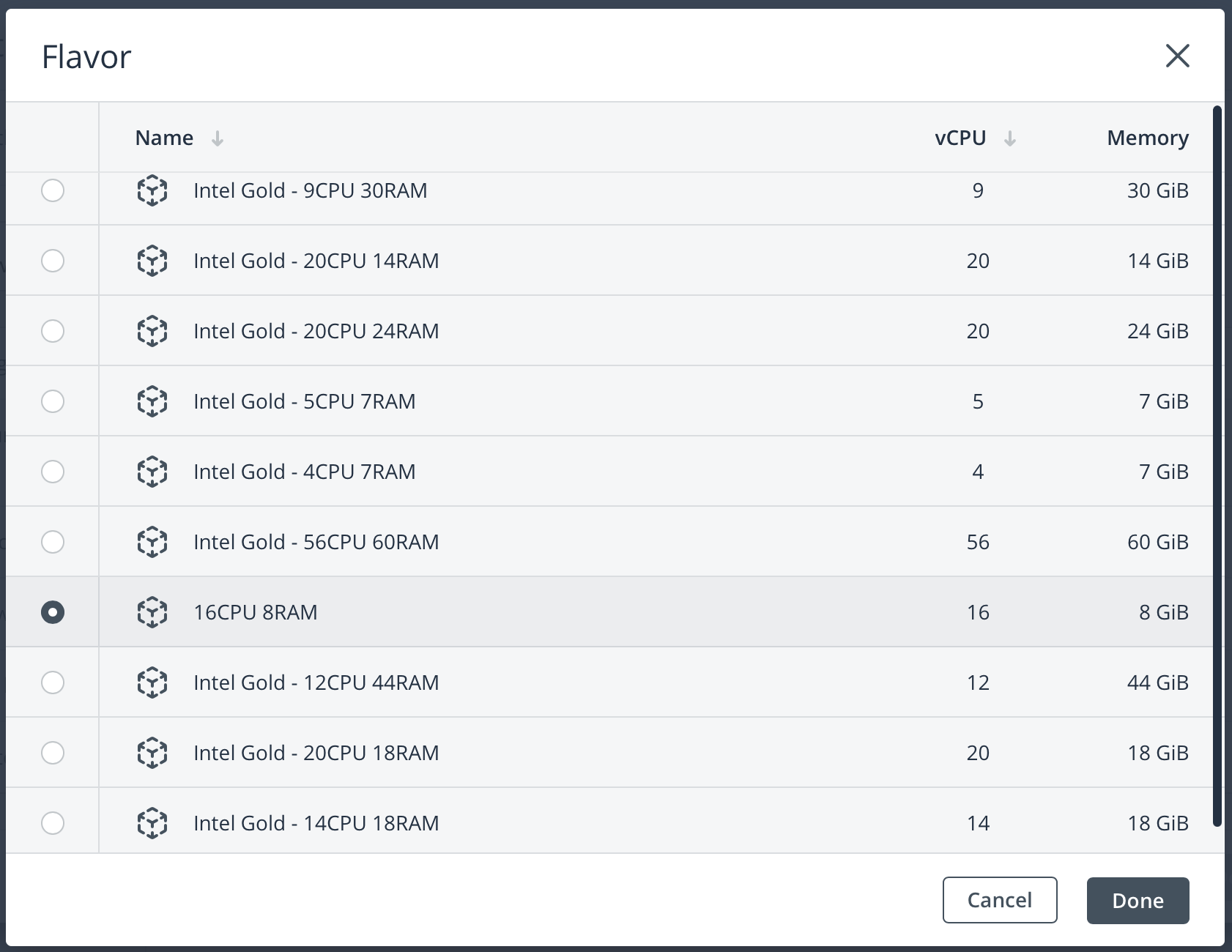Sort by vCPU using the column arrow
This screenshot has width=1232, height=952.
pos(1009,138)
